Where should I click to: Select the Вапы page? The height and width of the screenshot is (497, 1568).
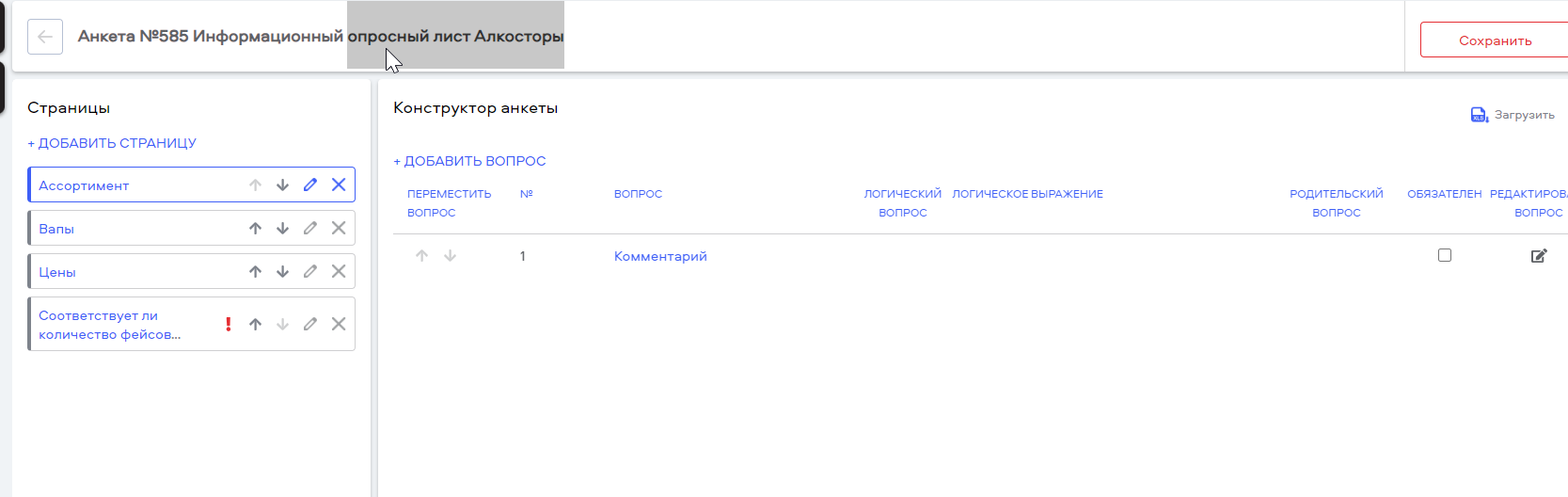[x=56, y=229]
